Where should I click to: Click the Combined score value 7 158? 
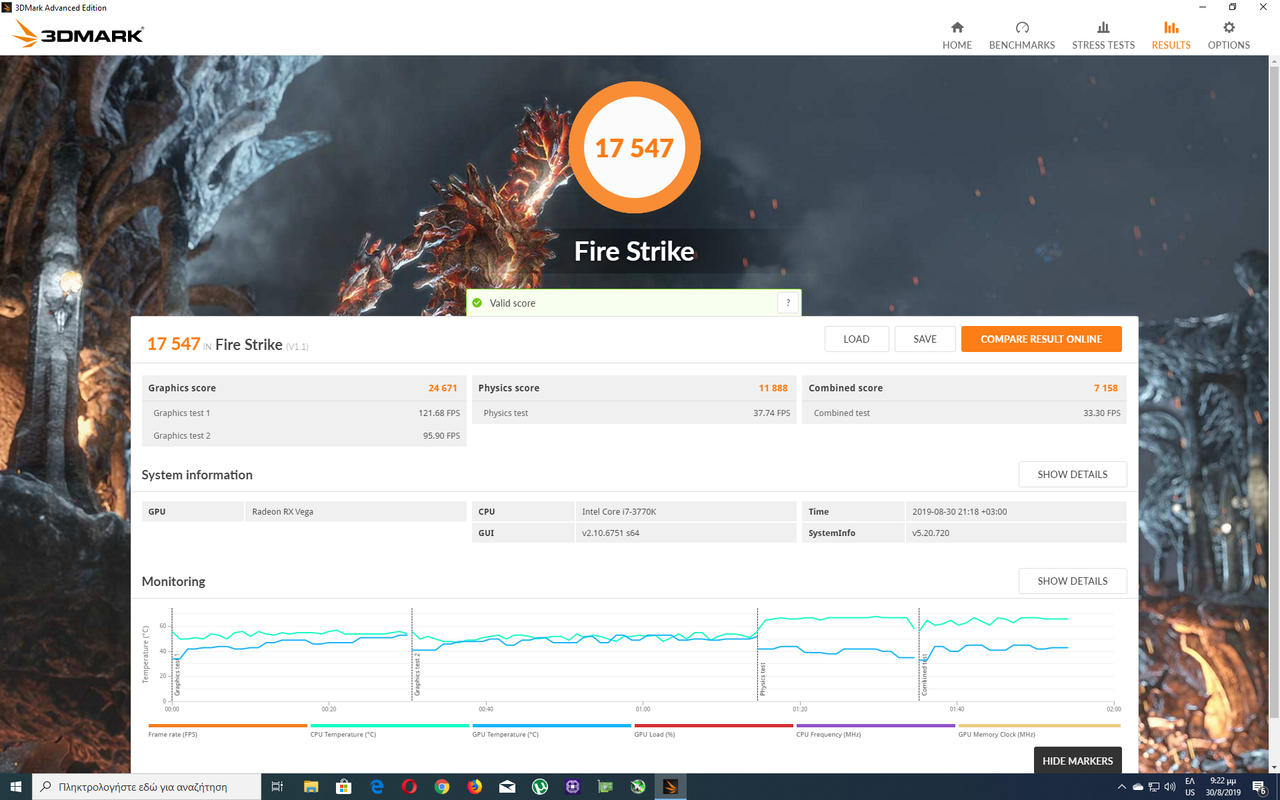[1105, 388]
